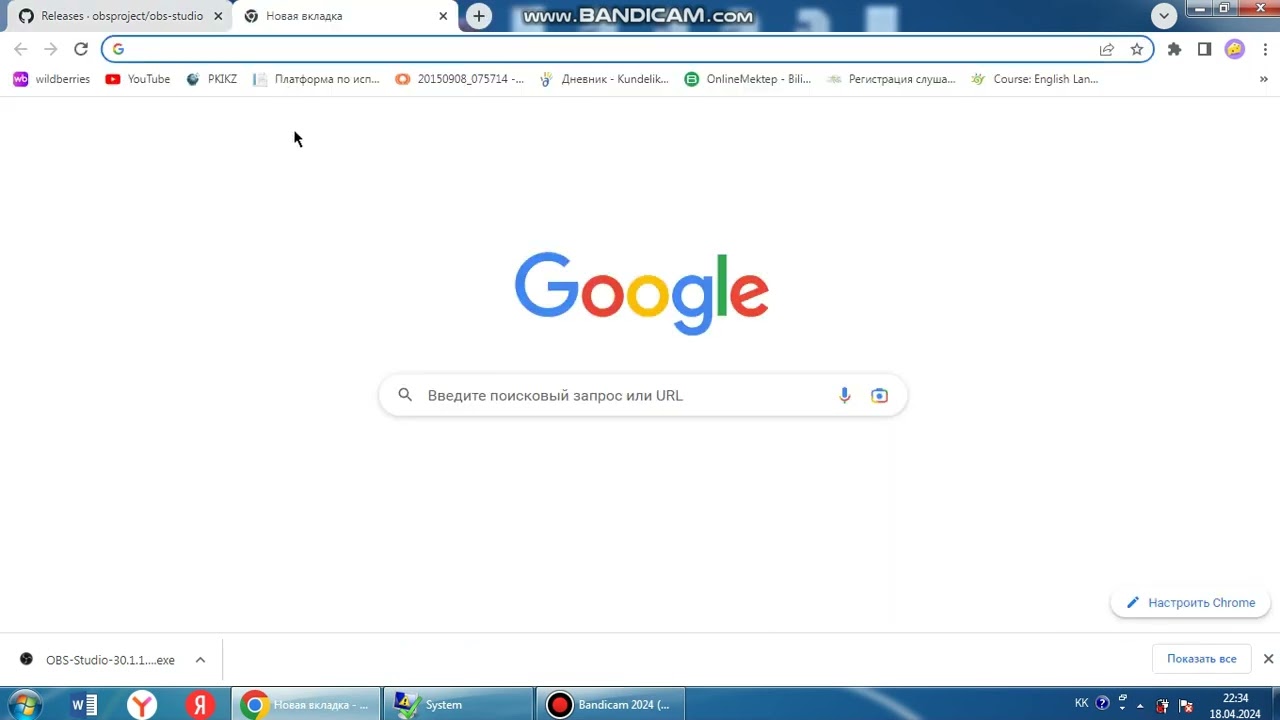1280x720 pixels.
Task: Switch to Bandicam 2024 in the taskbar
Action: (x=610, y=704)
